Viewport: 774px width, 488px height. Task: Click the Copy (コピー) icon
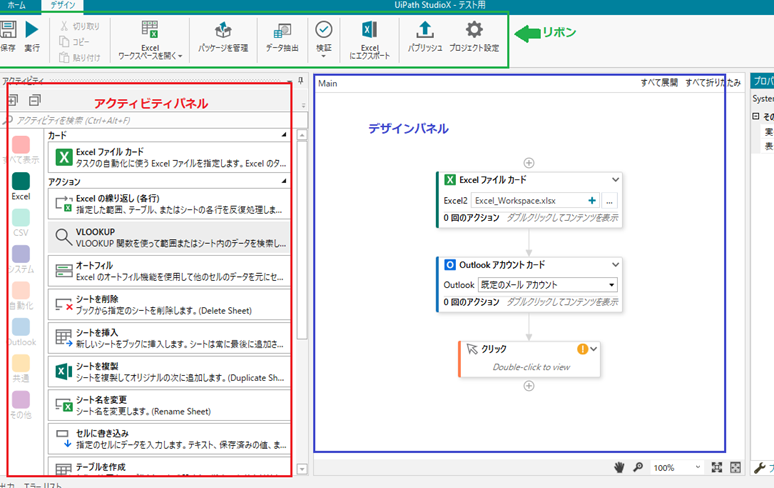[64, 41]
